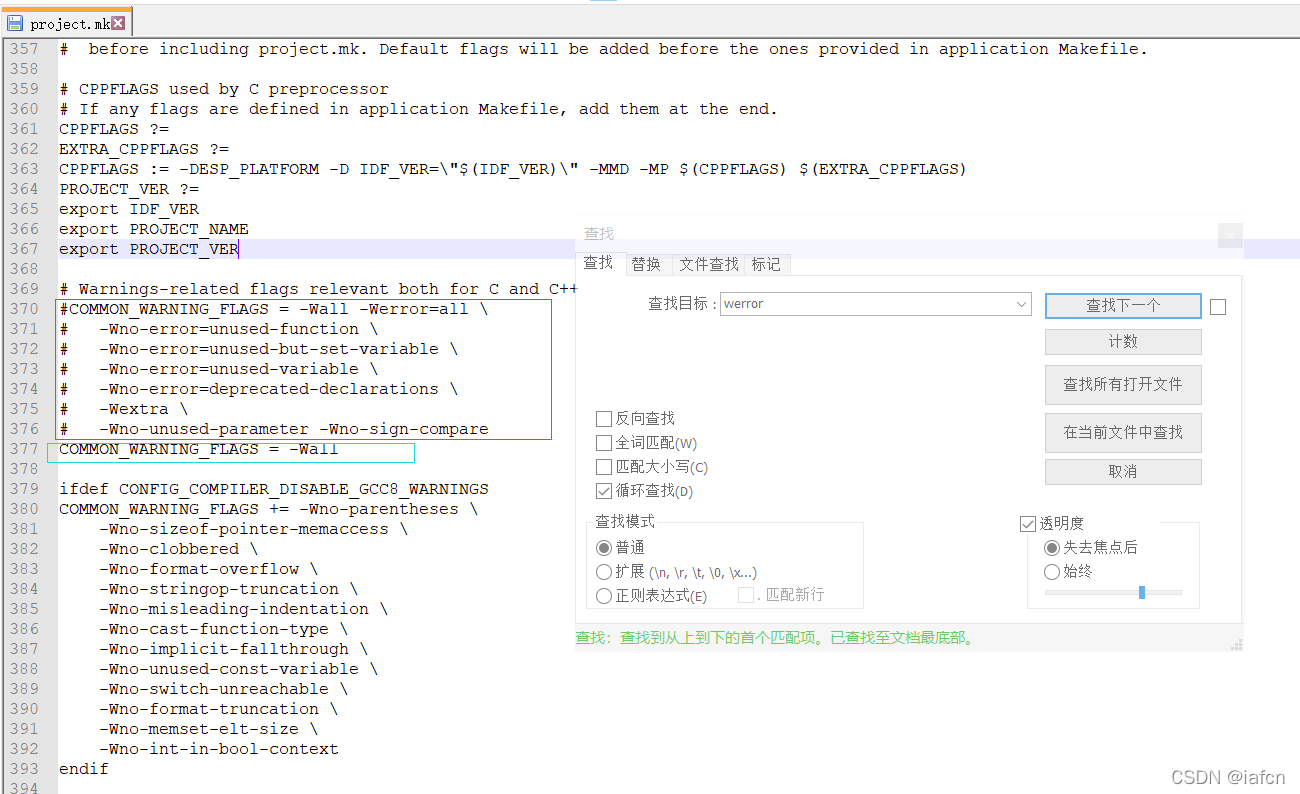The width and height of the screenshot is (1300, 794).
Task: Click '# CPPFLAGS used by C preprocessor' comment
Action: [224, 89]
